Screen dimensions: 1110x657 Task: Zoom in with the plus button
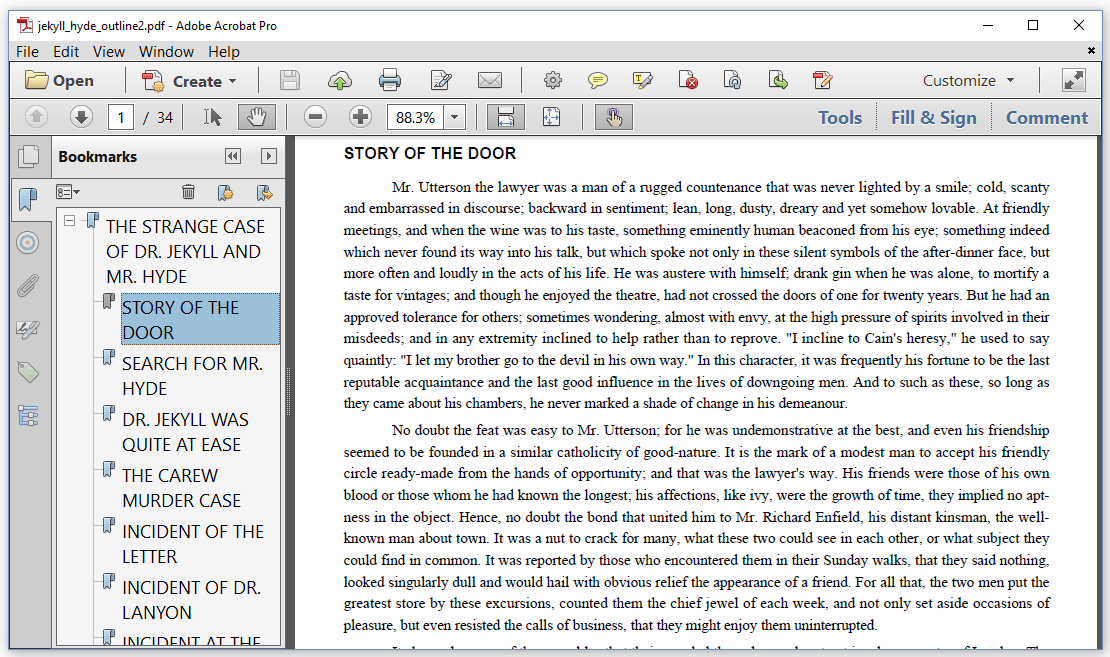coord(360,117)
